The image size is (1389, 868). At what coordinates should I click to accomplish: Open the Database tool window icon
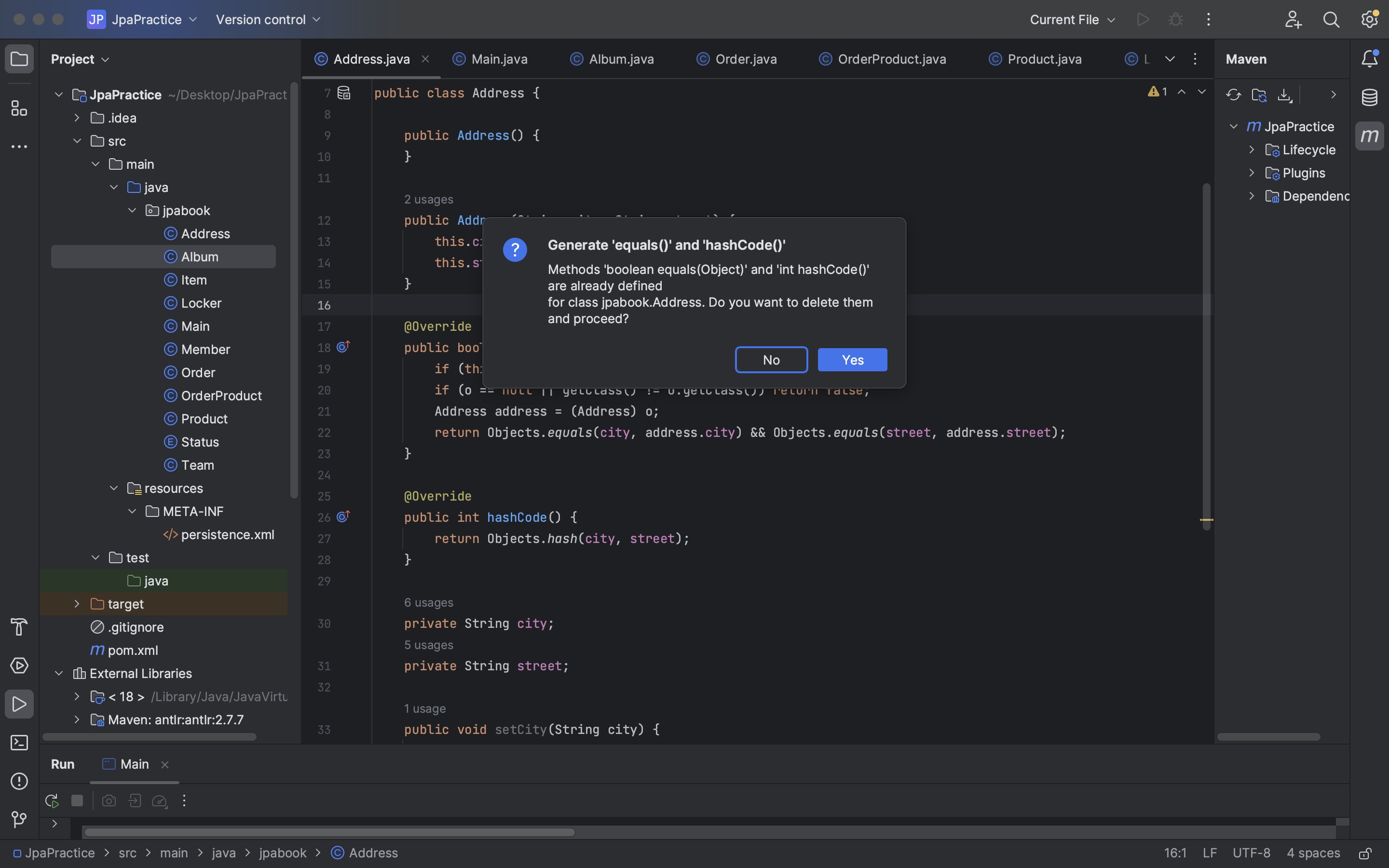(x=1369, y=97)
